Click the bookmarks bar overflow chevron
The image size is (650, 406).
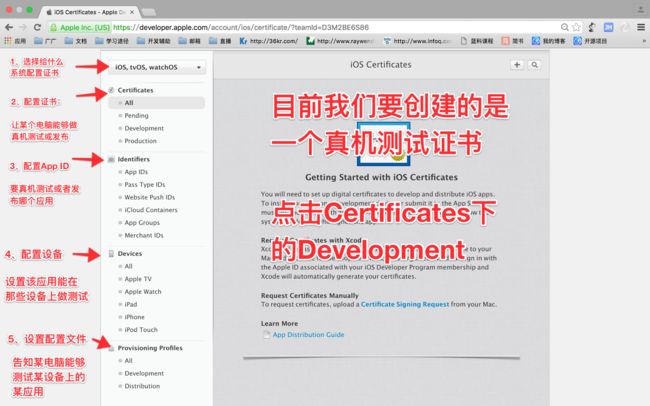(644, 41)
